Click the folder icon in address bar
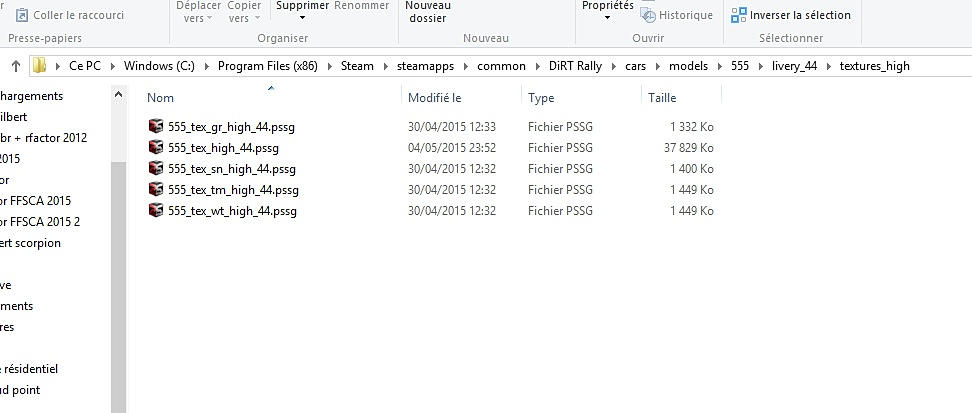The height and width of the screenshot is (413, 972). coord(40,66)
